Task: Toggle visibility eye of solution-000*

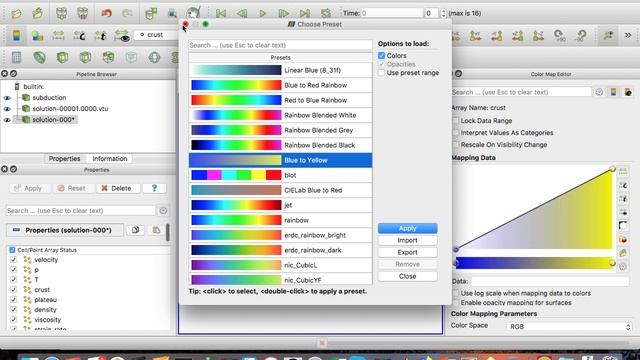Action: pos(7,120)
